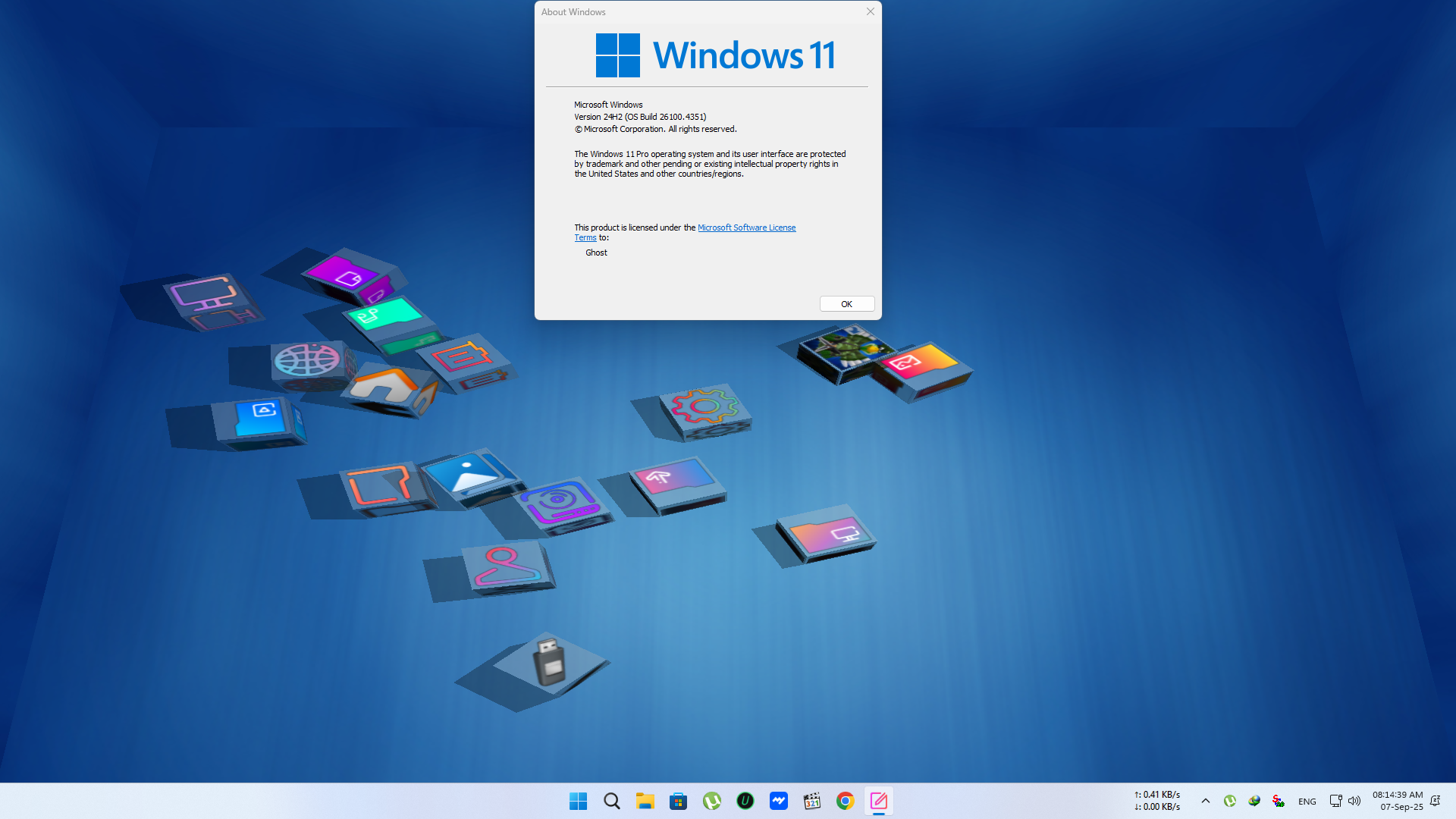Viewport: 1456px width, 819px height.
Task: Select the gradient desktop folder 3D icon
Action: pos(826,533)
